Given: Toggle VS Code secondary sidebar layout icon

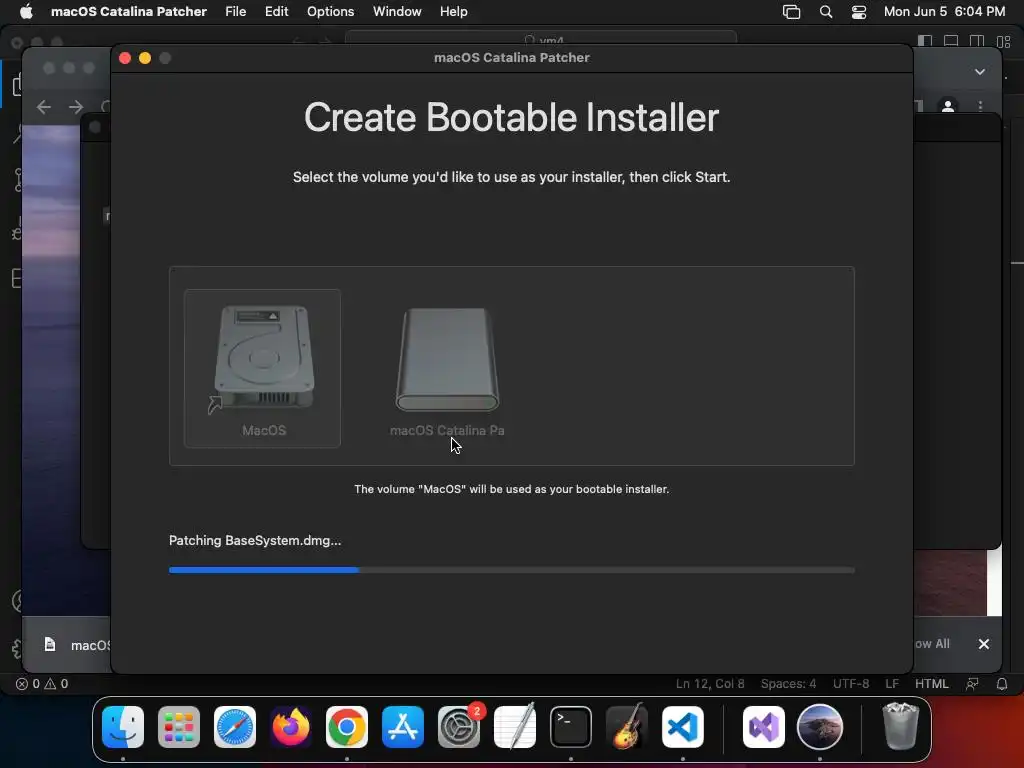Looking at the screenshot, I should [x=977, y=40].
